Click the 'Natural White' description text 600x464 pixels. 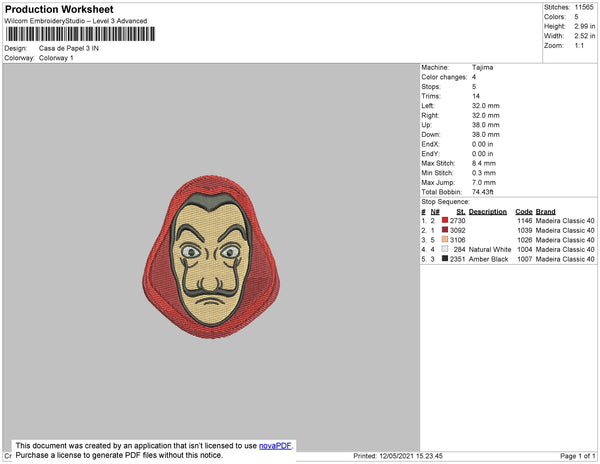coord(490,249)
